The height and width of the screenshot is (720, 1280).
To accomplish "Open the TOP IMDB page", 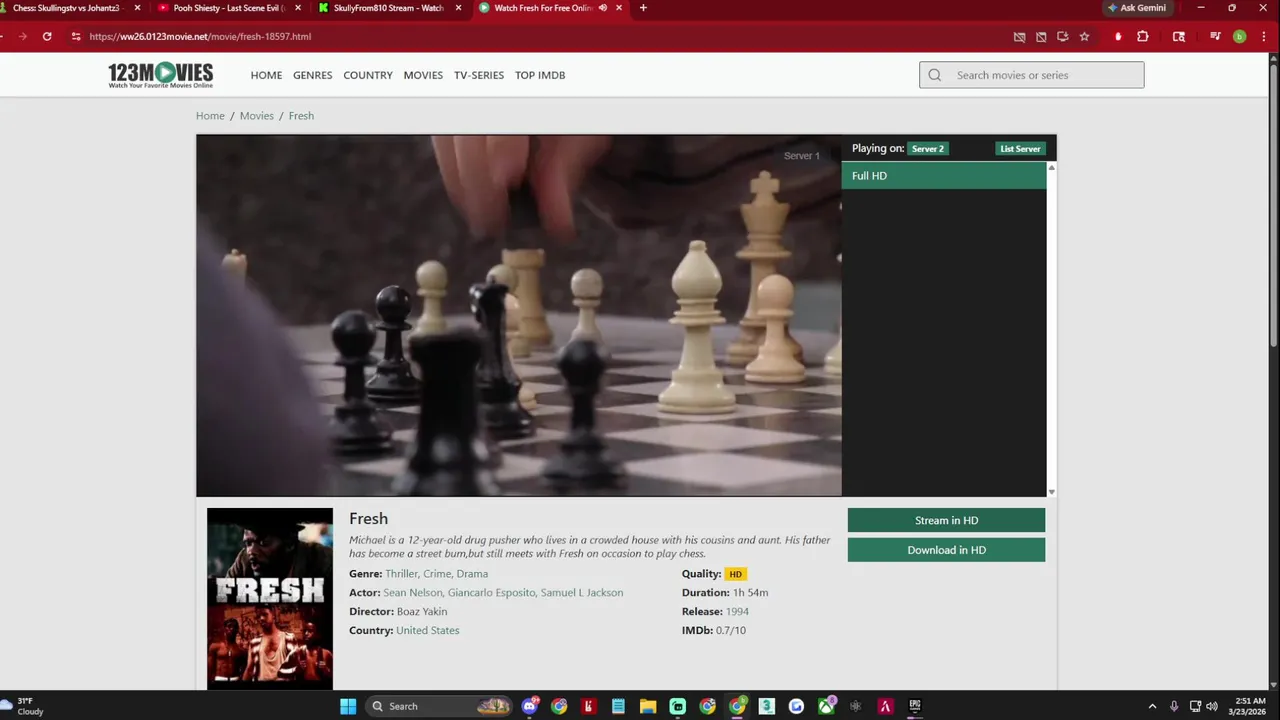I will coord(540,75).
